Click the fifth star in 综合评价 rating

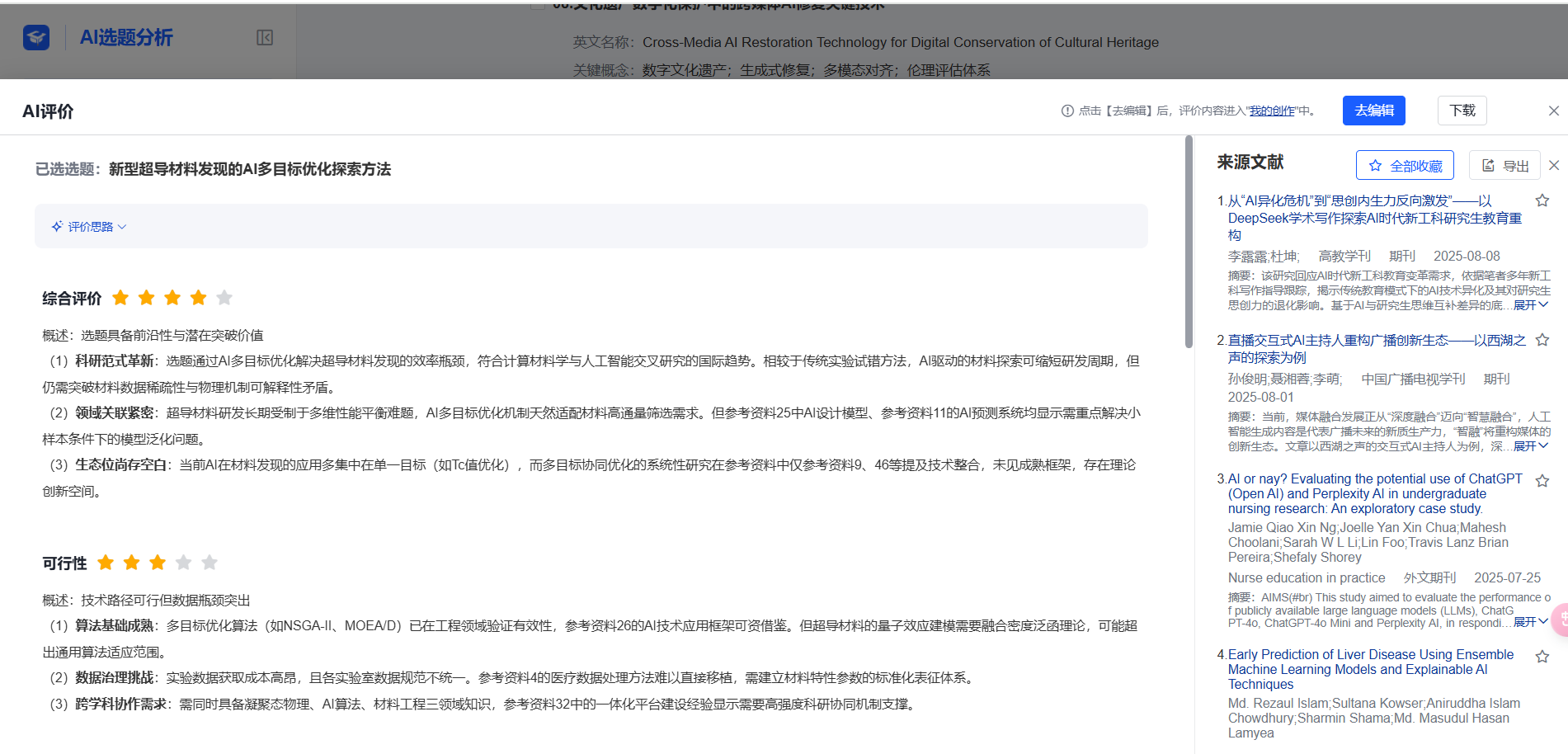224,298
